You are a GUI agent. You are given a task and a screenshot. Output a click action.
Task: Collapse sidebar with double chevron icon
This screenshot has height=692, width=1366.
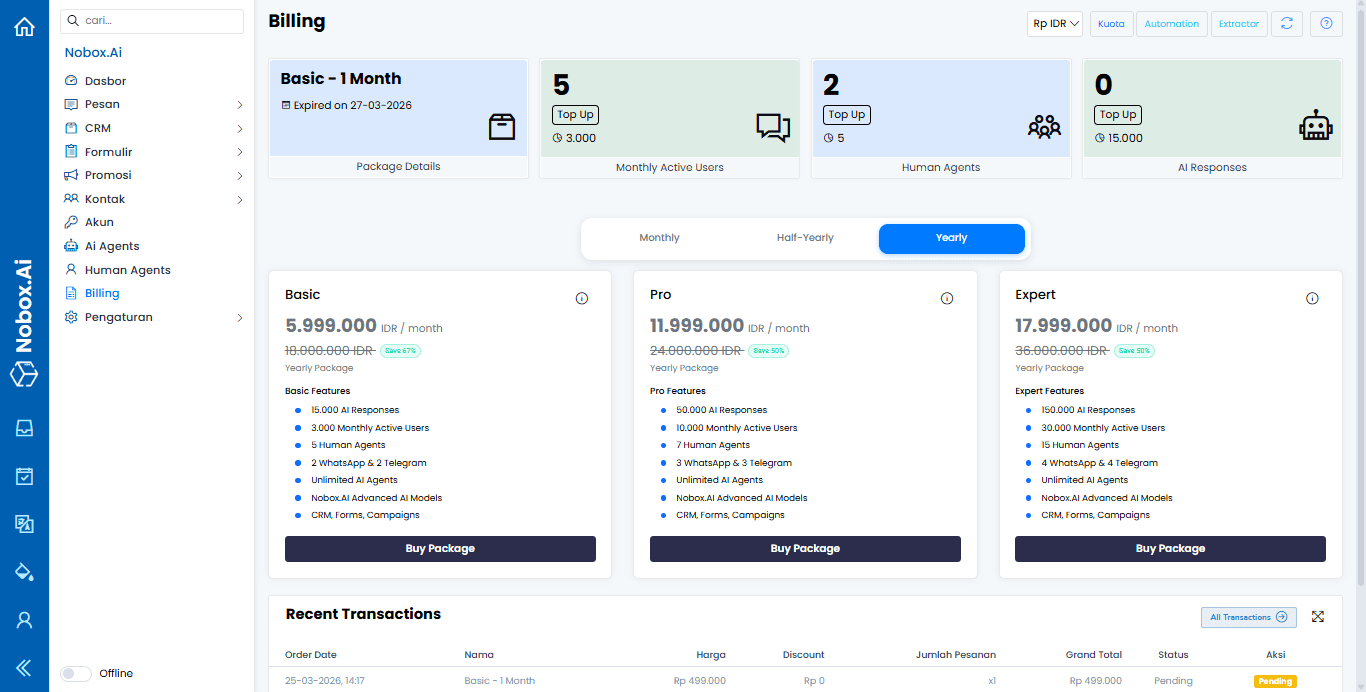click(24, 668)
